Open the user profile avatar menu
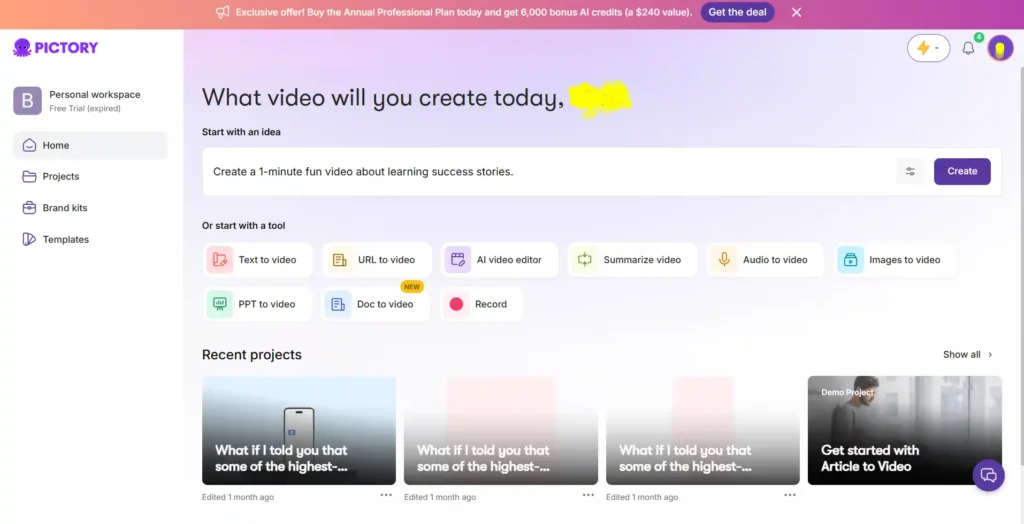 point(1000,48)
